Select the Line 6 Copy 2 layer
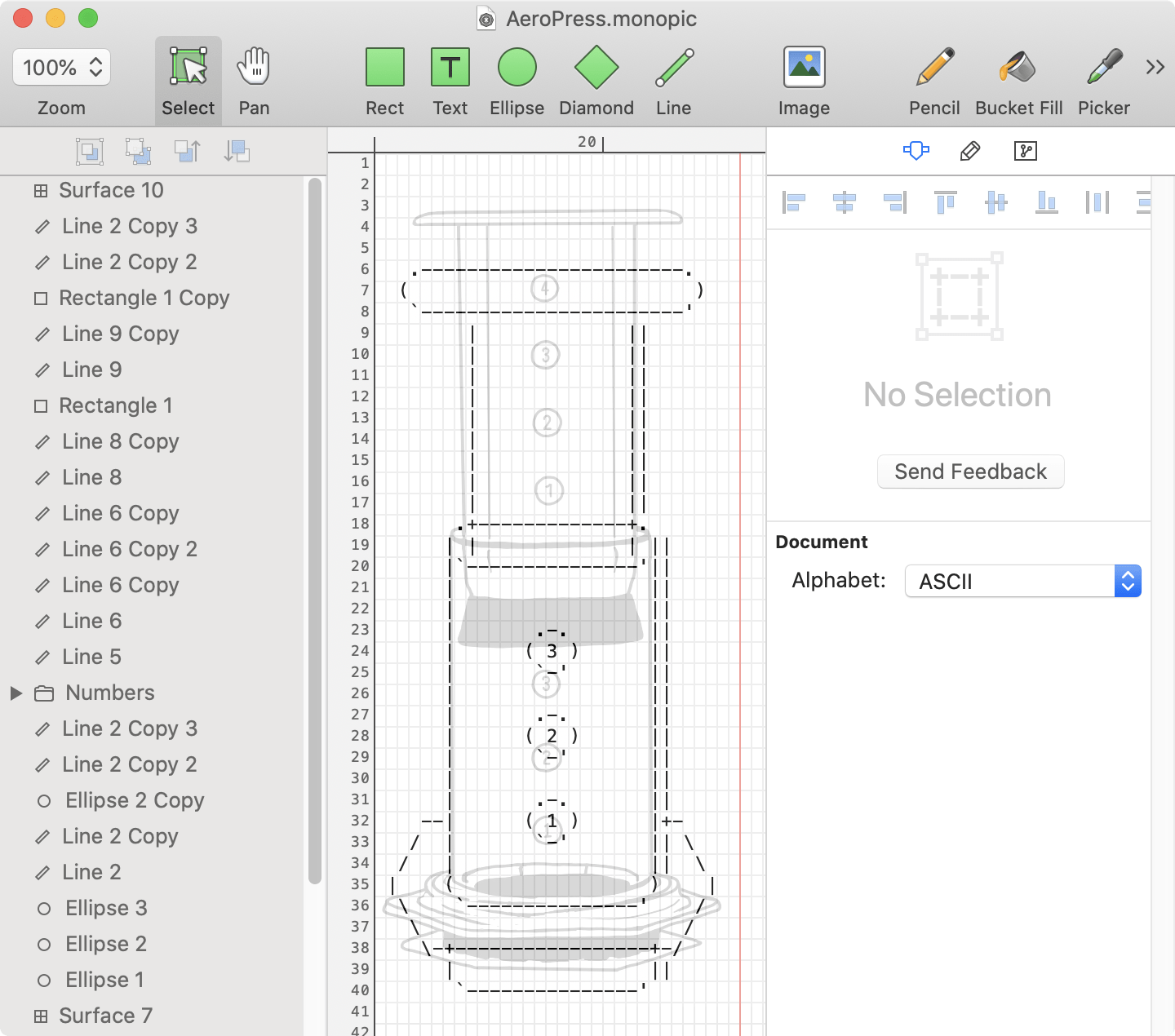This screenshot has height=1036, width=1175. coord(153,549)
